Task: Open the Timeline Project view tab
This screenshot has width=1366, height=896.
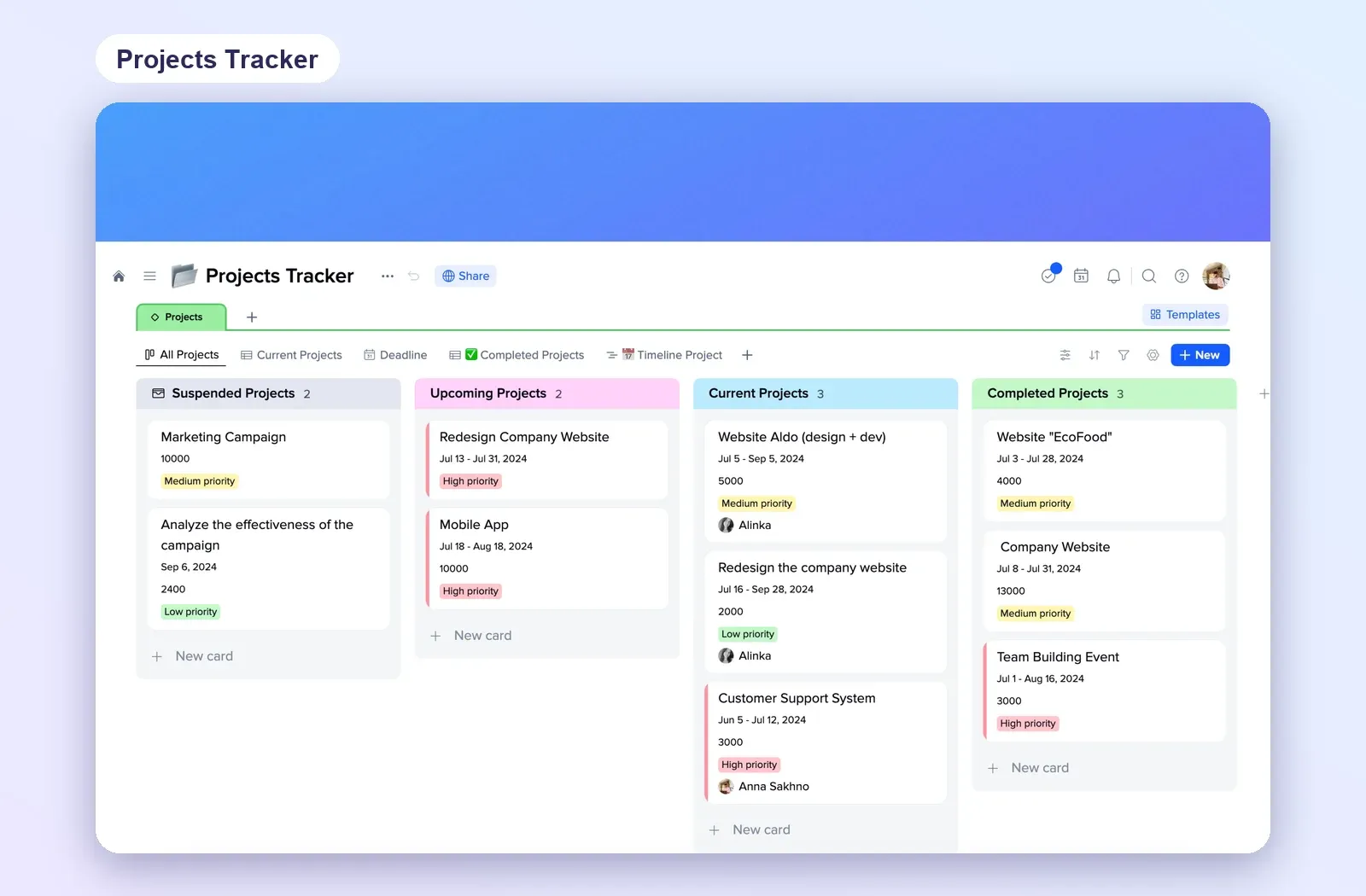Action: click(x=664, y=355)
